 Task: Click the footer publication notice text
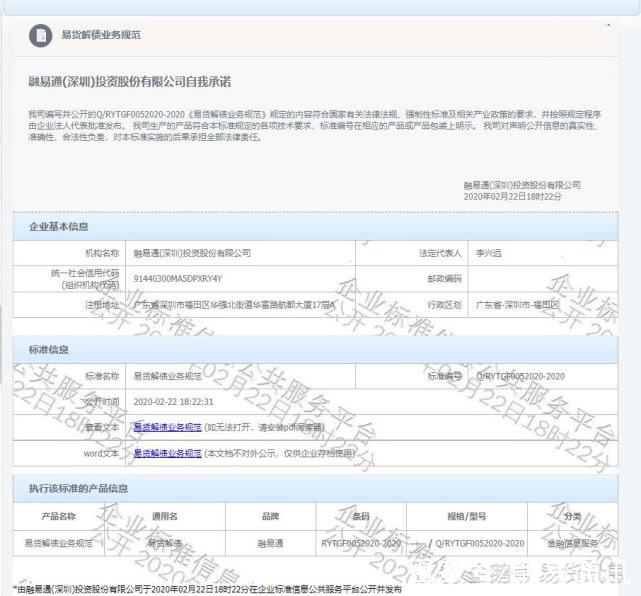(207, 589)
